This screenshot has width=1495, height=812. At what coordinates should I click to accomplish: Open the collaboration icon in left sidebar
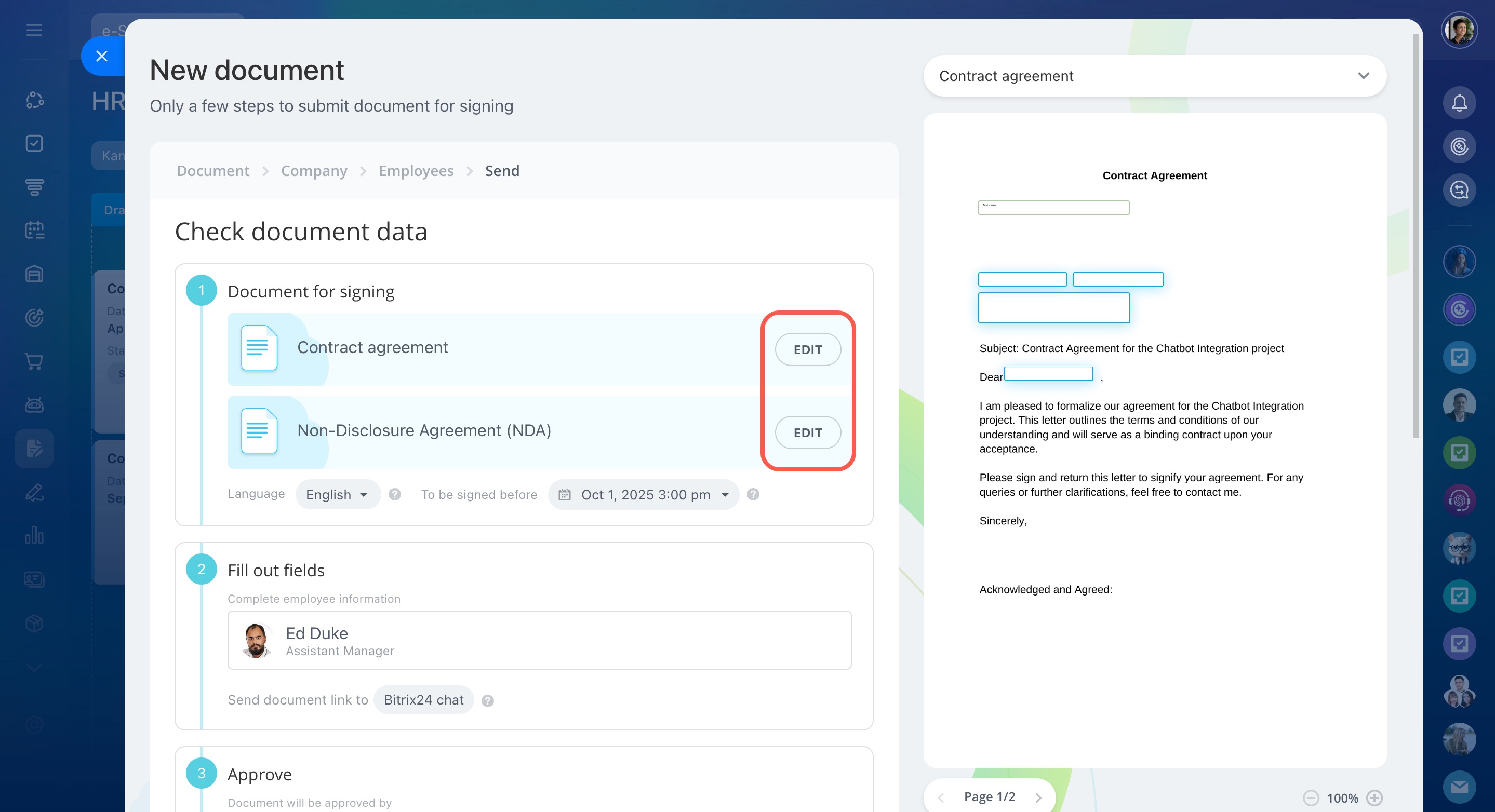(x=34, y=100)
